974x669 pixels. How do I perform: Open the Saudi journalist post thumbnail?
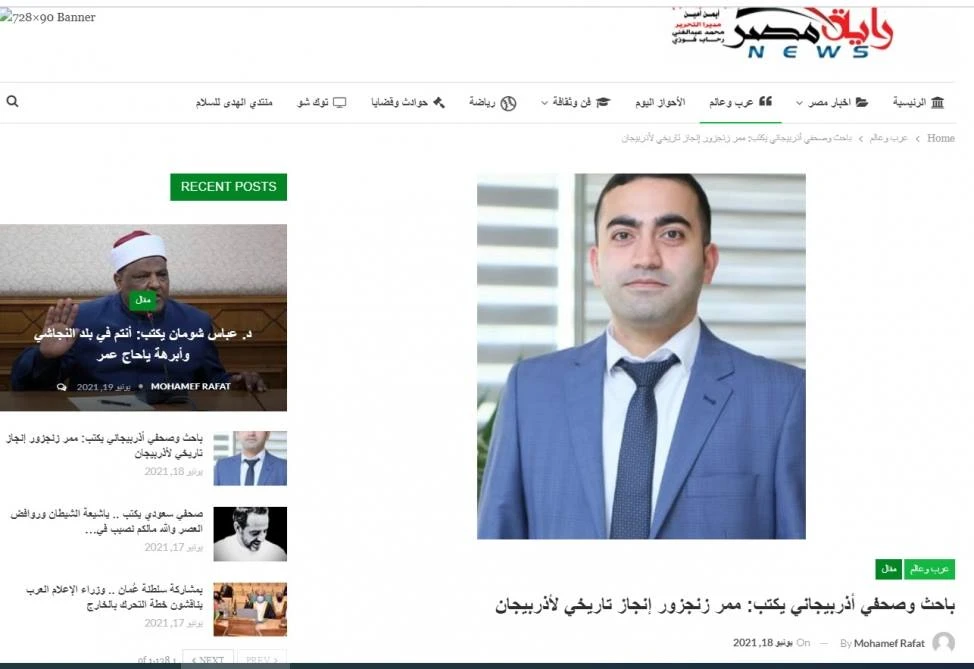250,534
